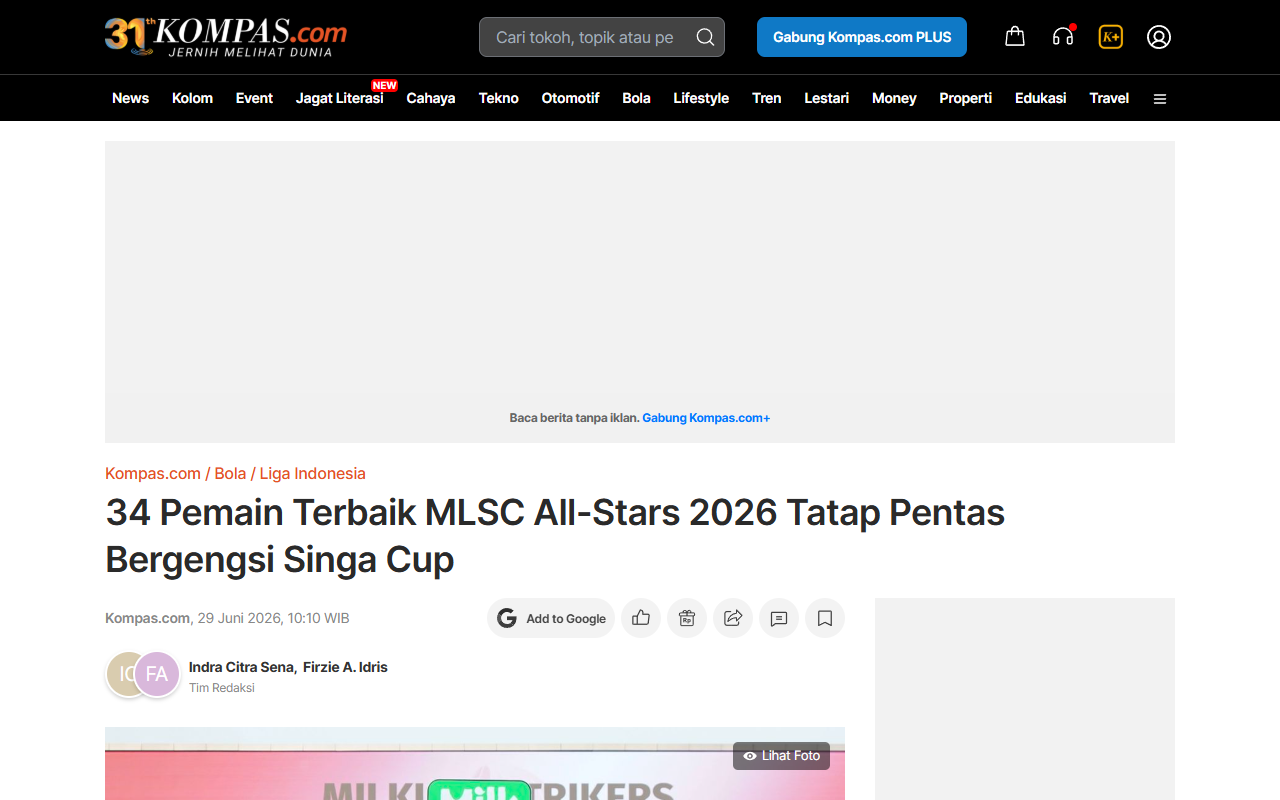The image size is (1280, 800).
Task: Click the Add to Google button
Action: pyautogui.click(x=551, y=618)
